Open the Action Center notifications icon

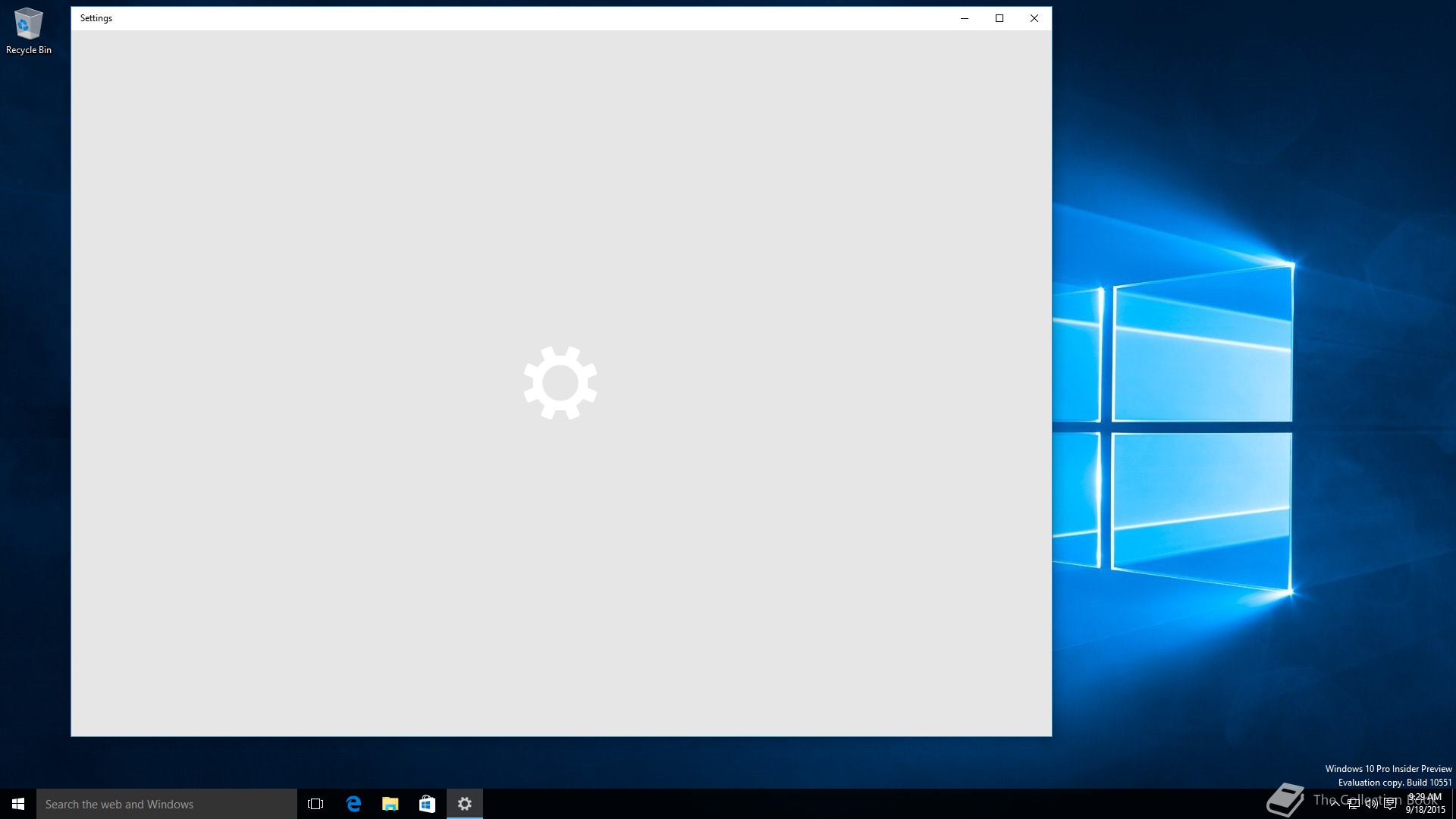click(1390, 804)
